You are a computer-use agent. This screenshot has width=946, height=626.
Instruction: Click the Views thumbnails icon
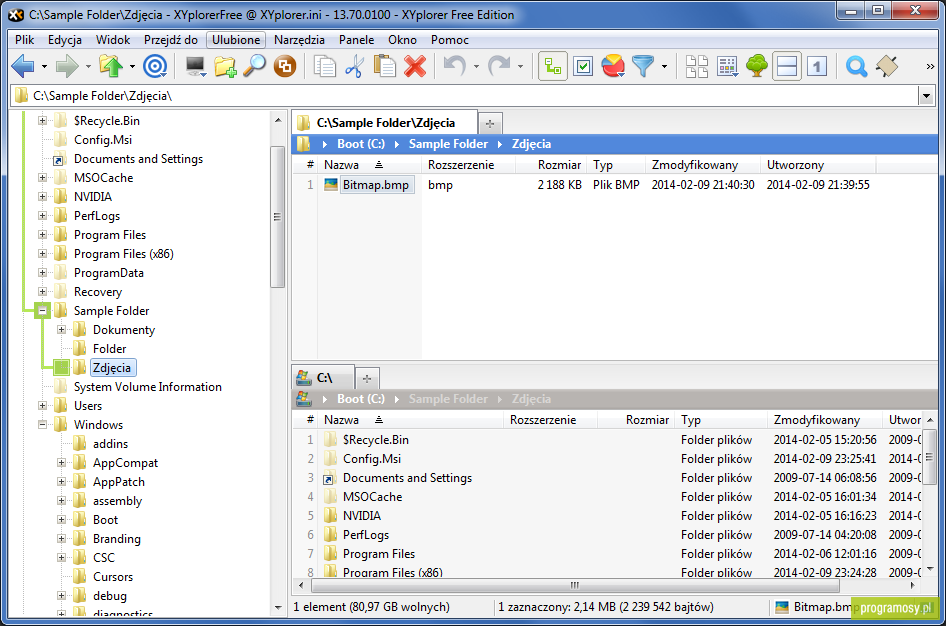pos(697,66)
